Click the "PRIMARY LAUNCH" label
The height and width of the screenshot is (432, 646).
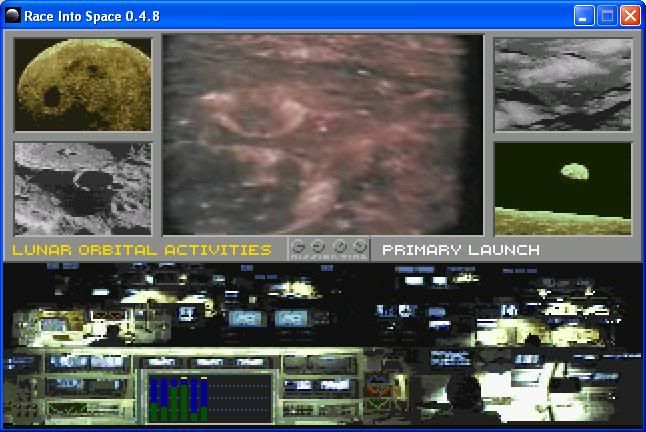pyautogui.click(x=461, y=250)
